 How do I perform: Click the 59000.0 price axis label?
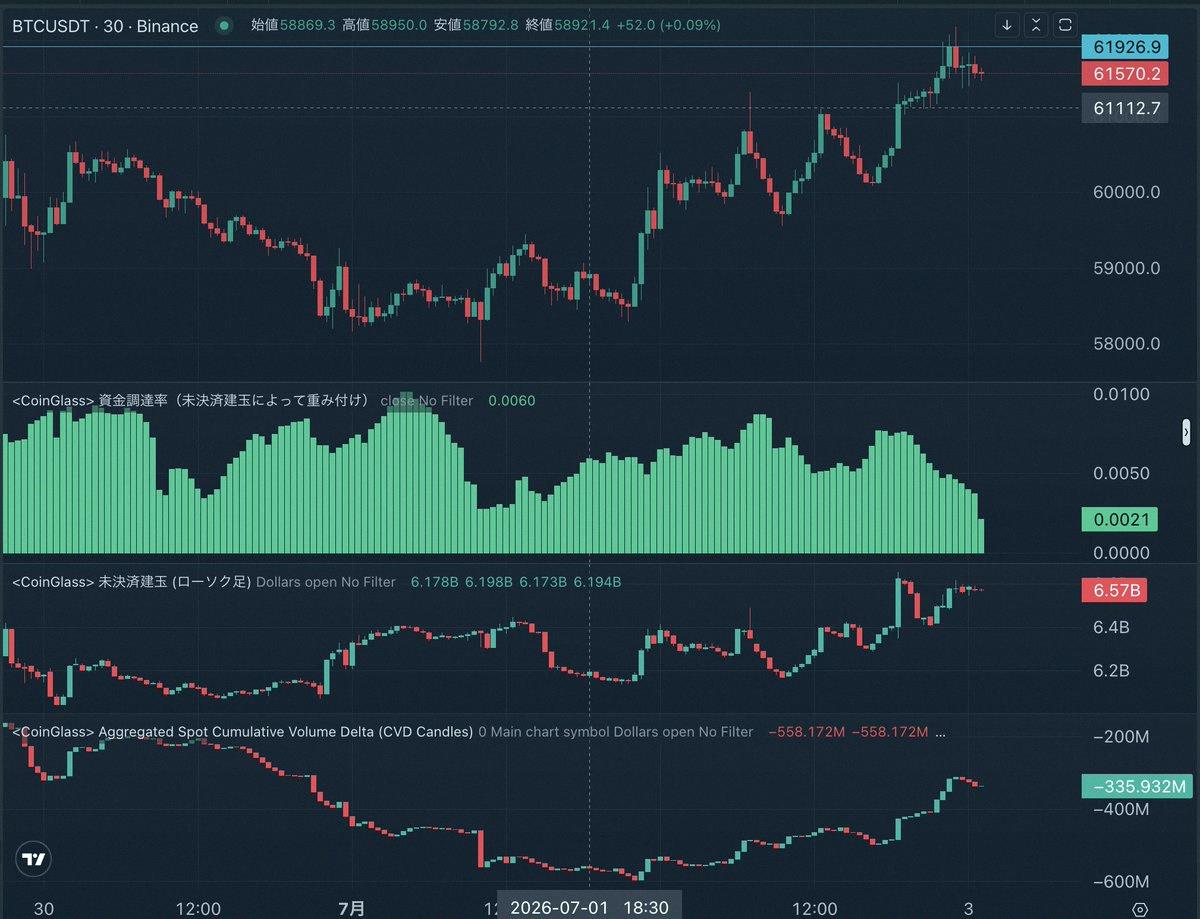(1127, 268)
